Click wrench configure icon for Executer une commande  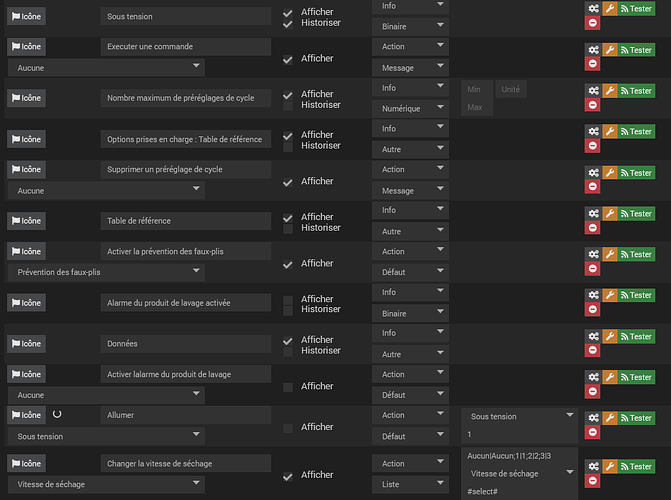click(x=608, y=47)
